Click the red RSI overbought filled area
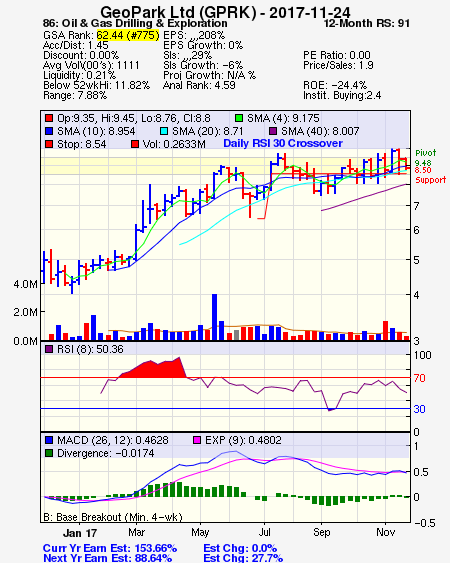The image size is (450, 563). (154, 368)
